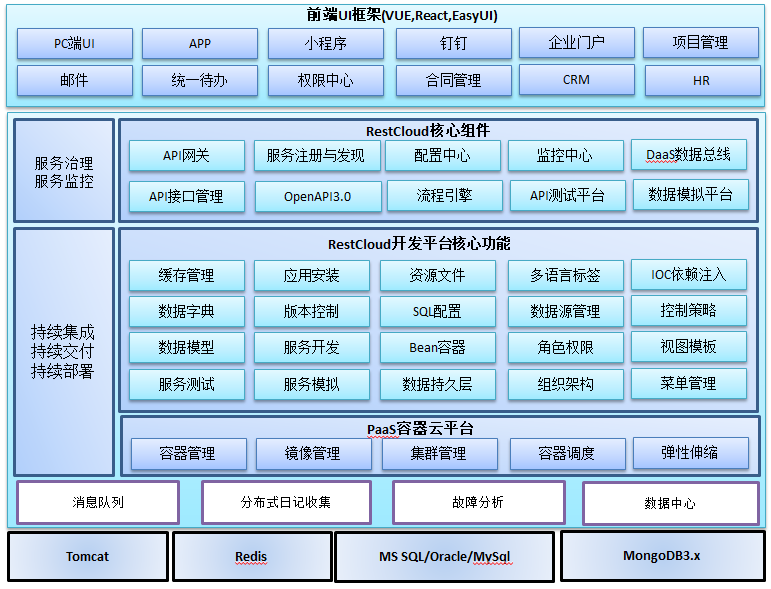Open the 合同管理 block
This screenshot has height=589, width=771.
453,81
